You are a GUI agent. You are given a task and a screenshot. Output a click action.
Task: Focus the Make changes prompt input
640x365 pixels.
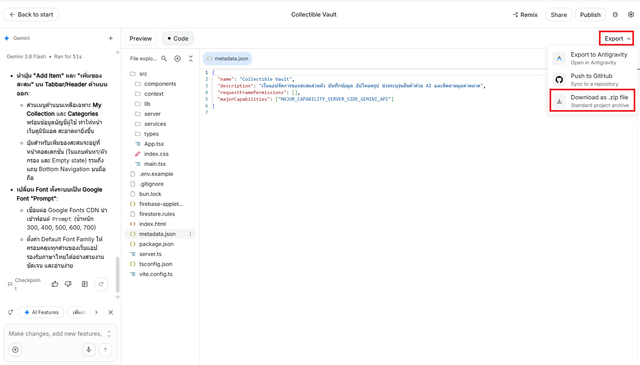click(55, 334)
